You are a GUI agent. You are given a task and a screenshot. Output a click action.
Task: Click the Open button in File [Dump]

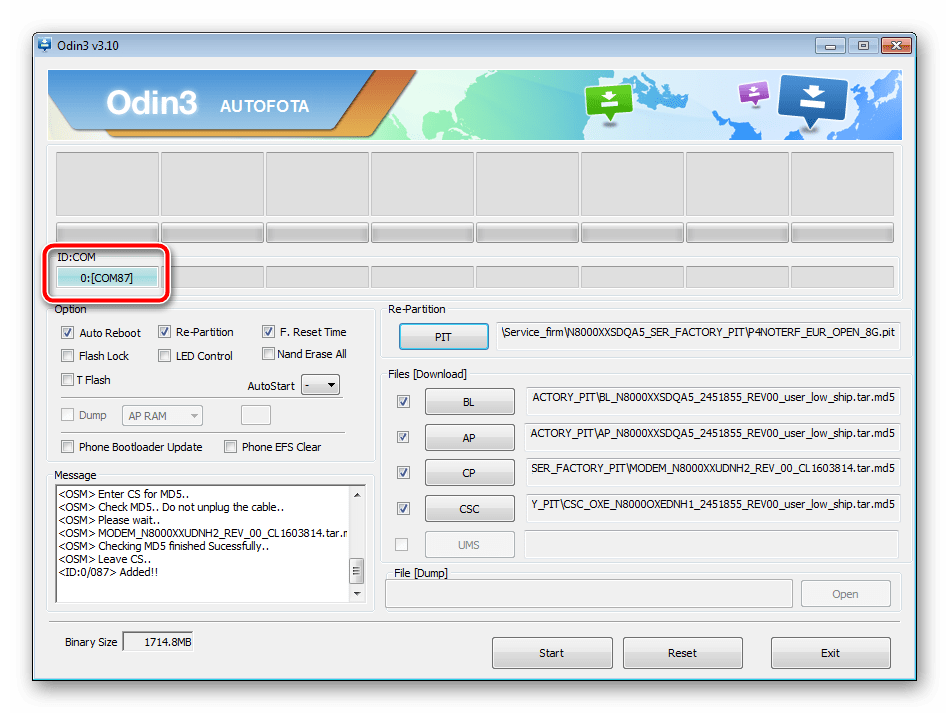[x=846, y=594]
